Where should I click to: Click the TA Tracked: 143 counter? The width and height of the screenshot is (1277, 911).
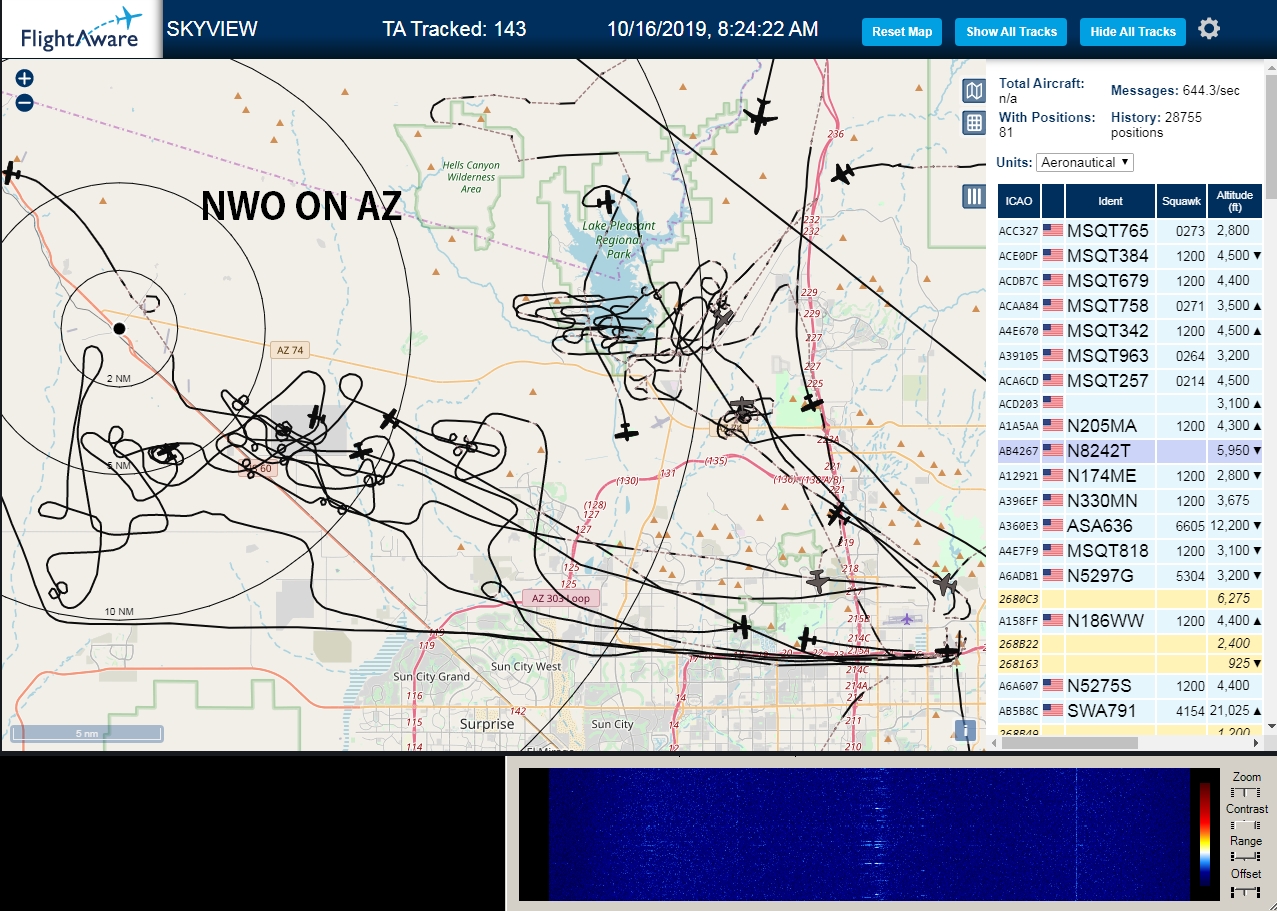click(454, 29)
